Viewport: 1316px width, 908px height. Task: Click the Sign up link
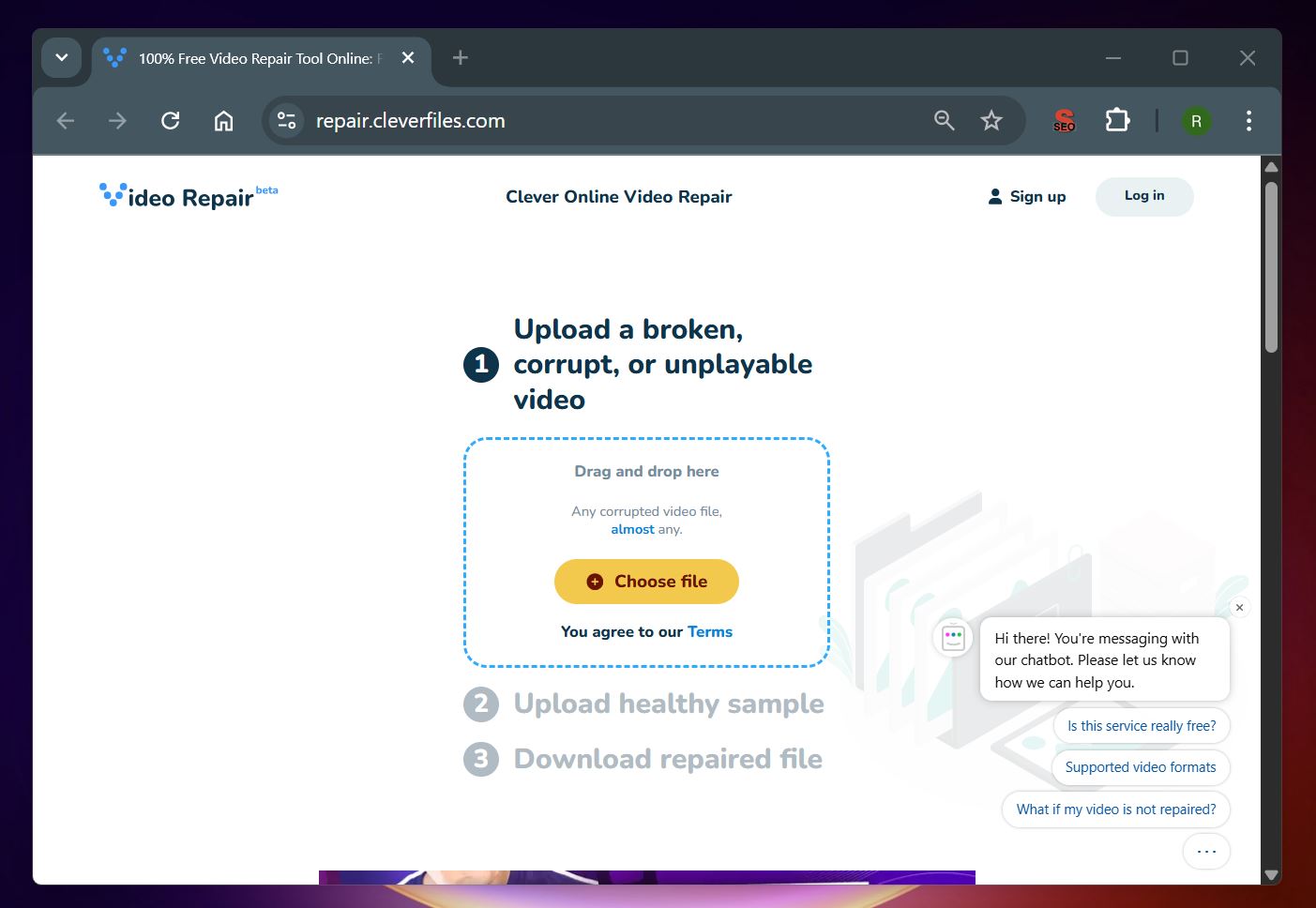click(x=1027, y=197)
